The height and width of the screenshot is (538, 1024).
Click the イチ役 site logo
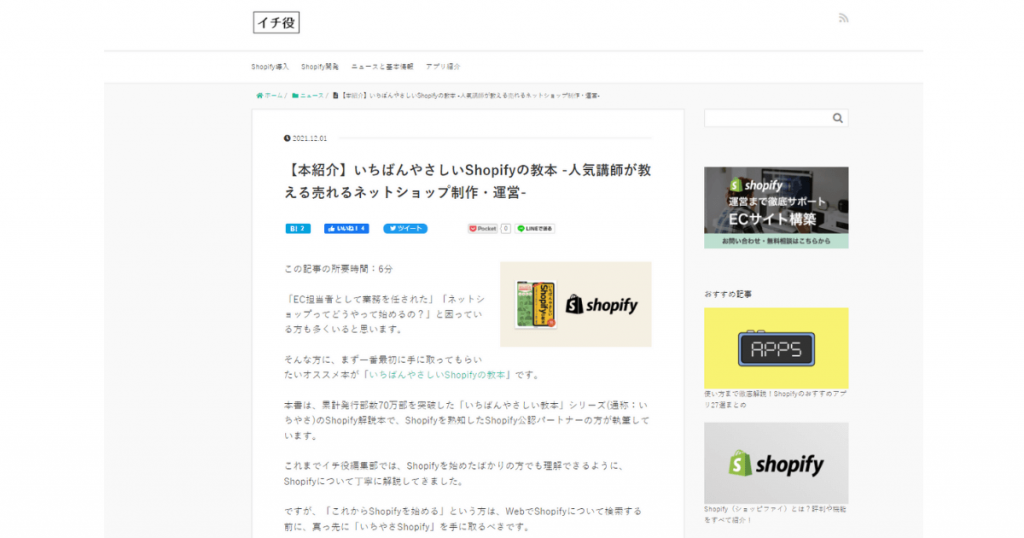[x=276, y=23]
